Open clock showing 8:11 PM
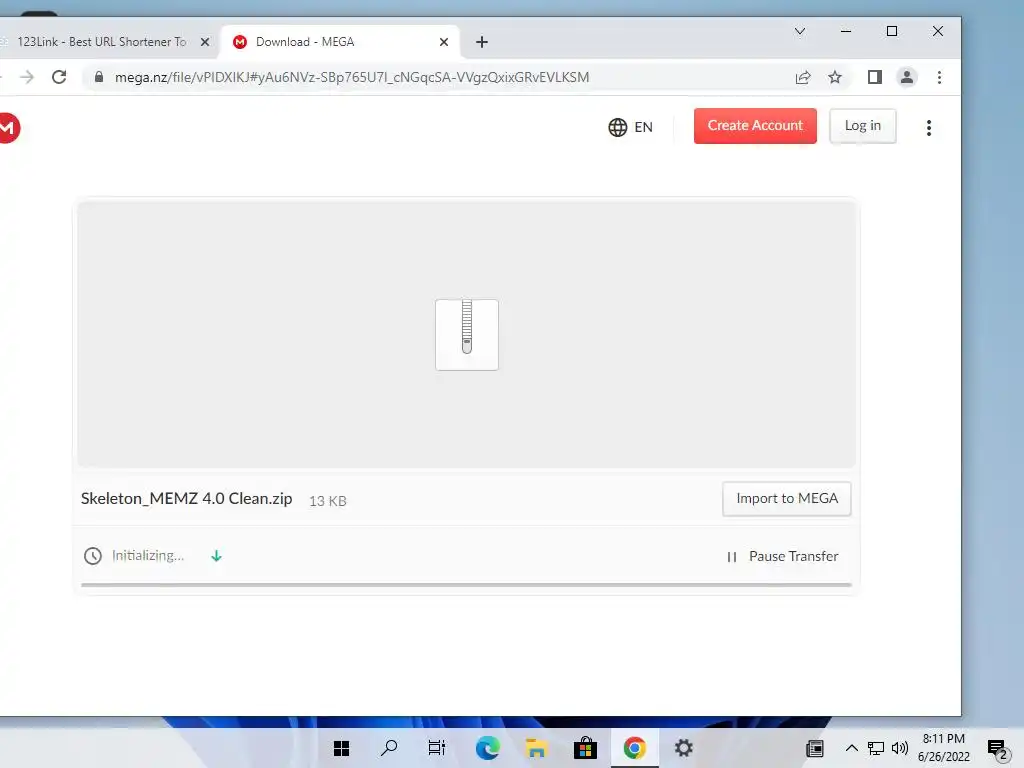This screenshot has height=768, width=1024. click(943, 748)
